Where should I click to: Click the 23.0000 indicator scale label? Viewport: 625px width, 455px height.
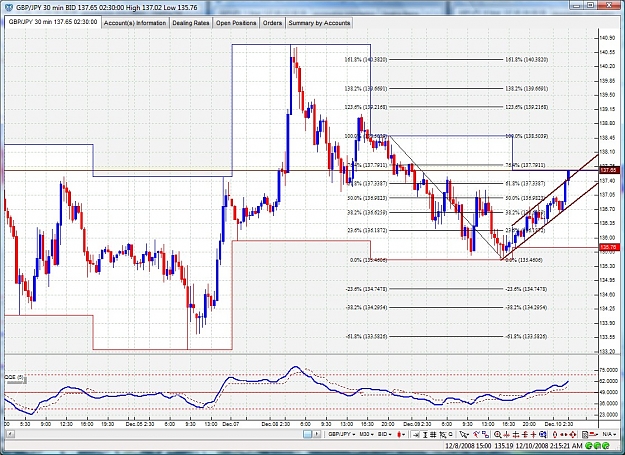[610, 415]
